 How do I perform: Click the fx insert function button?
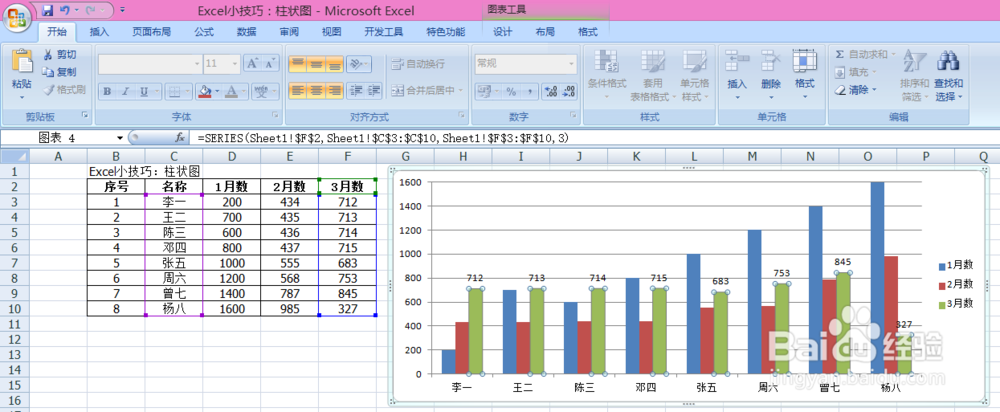click(180, 138)
